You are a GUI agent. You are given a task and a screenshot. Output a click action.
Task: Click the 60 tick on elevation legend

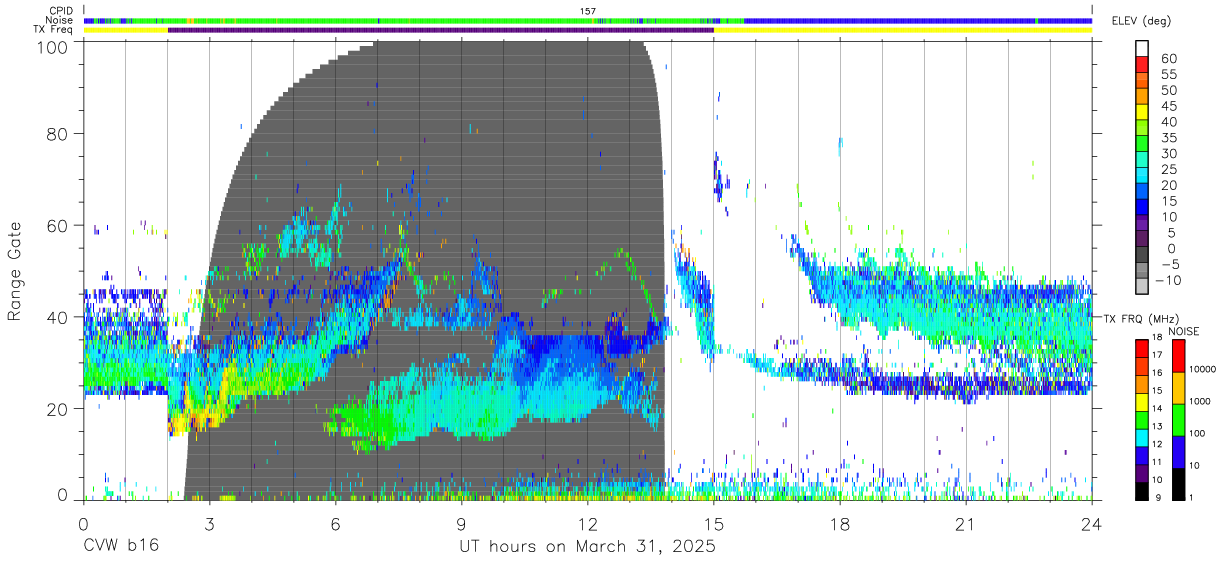1168,58
